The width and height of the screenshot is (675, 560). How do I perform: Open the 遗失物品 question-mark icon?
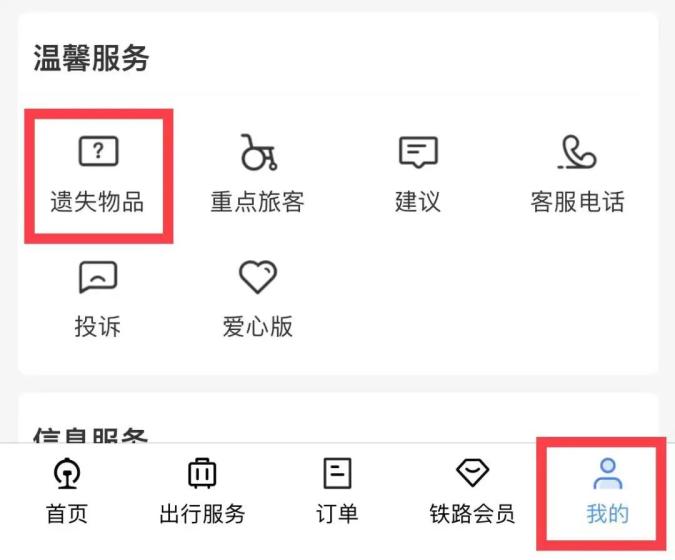click(98, 151)
